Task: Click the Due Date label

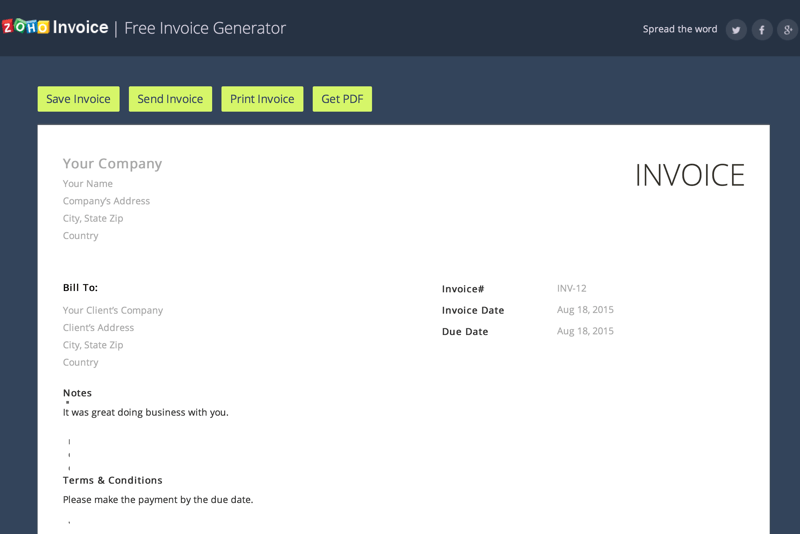Action: click(465, 332)
